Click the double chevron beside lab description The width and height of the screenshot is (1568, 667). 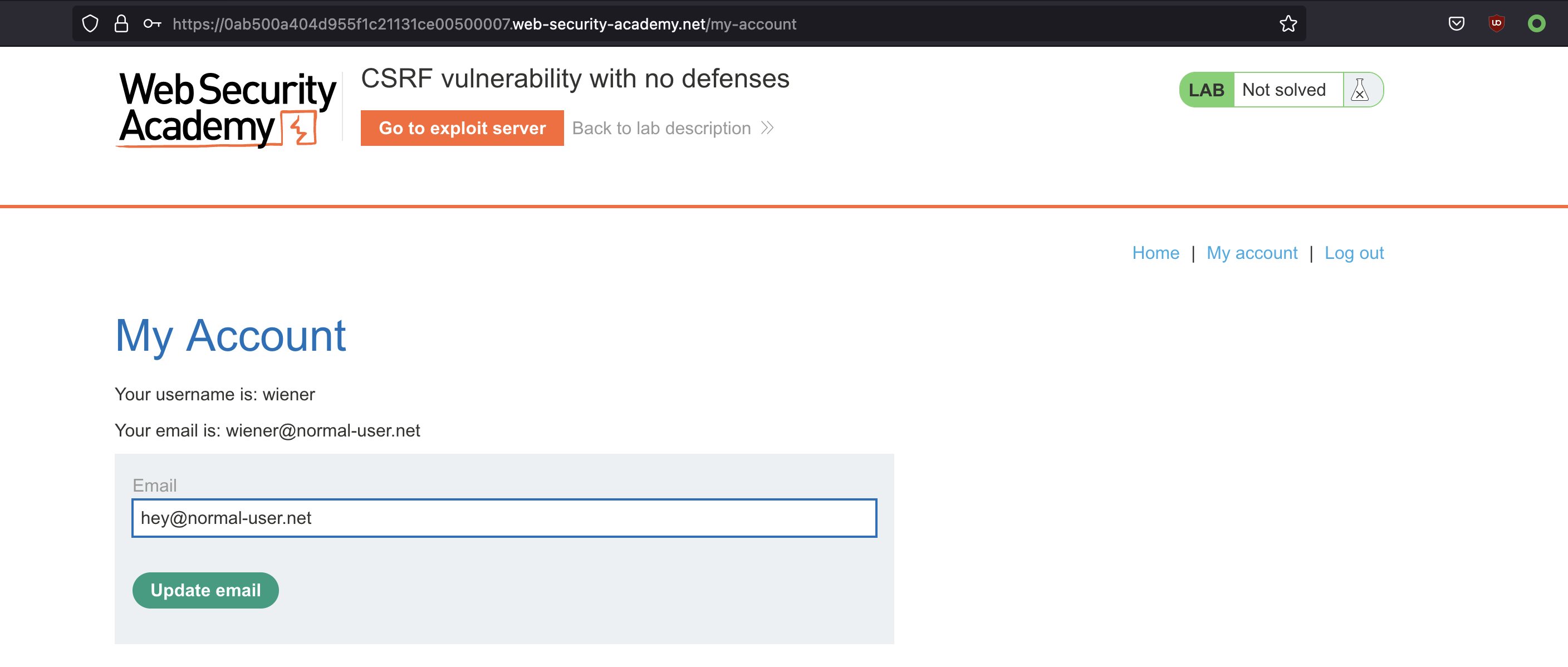click(767, 128)
